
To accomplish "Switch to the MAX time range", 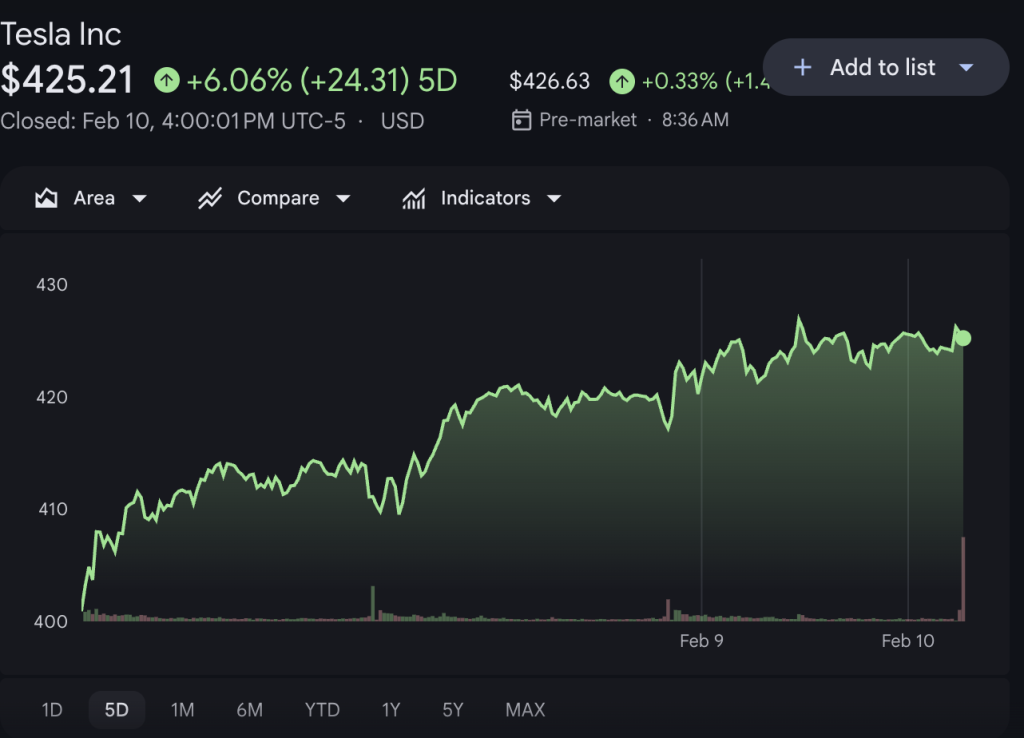I will (524, 710).
